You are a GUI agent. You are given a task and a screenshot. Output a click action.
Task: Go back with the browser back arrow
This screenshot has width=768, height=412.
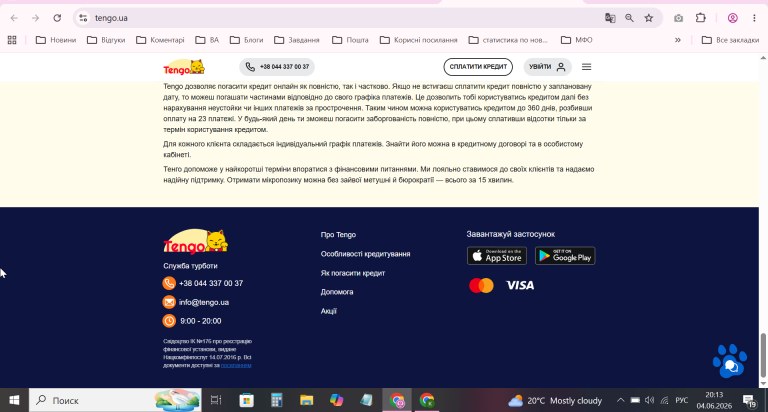14,18
